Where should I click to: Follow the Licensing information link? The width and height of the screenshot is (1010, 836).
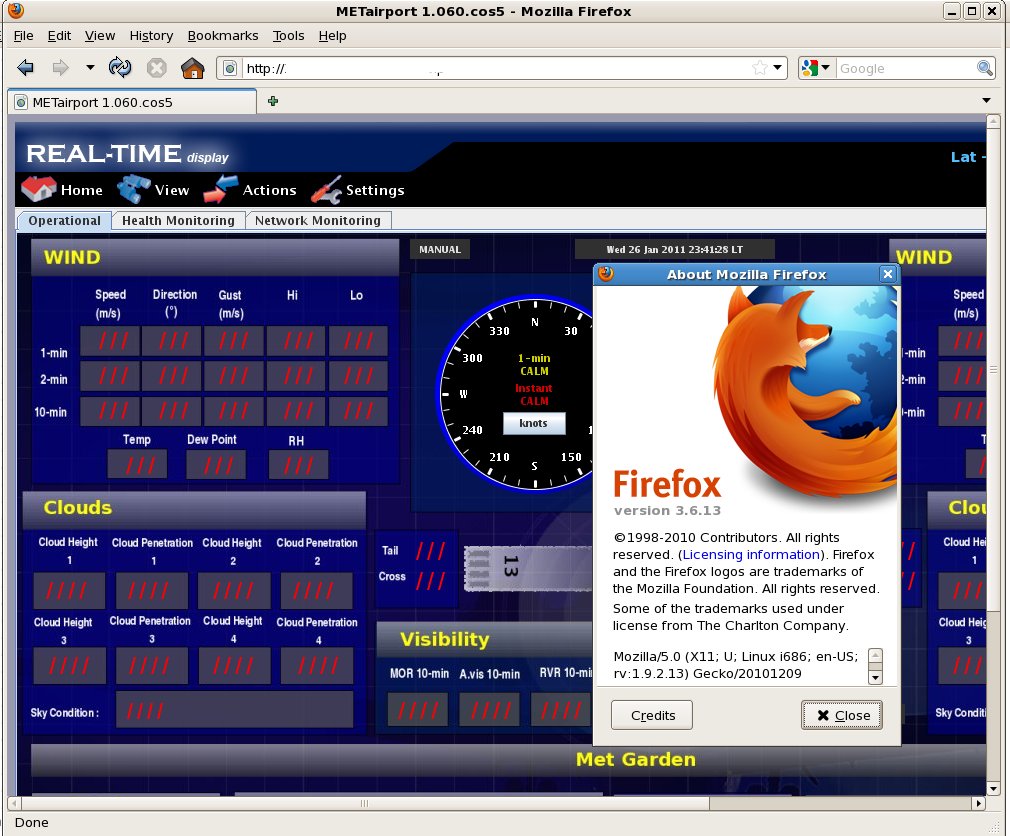[751, 554]
